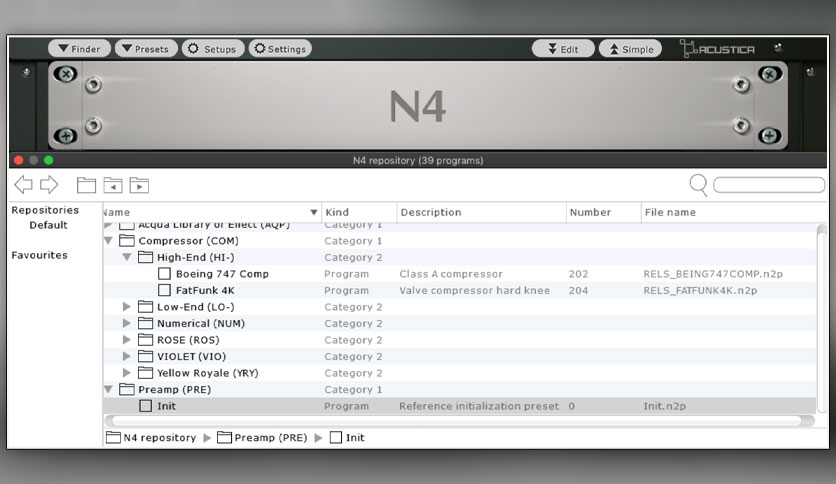The image size is (836, 484).
Task: Click 'Valve compressor hard knee' description
Action: coord(475,290)
